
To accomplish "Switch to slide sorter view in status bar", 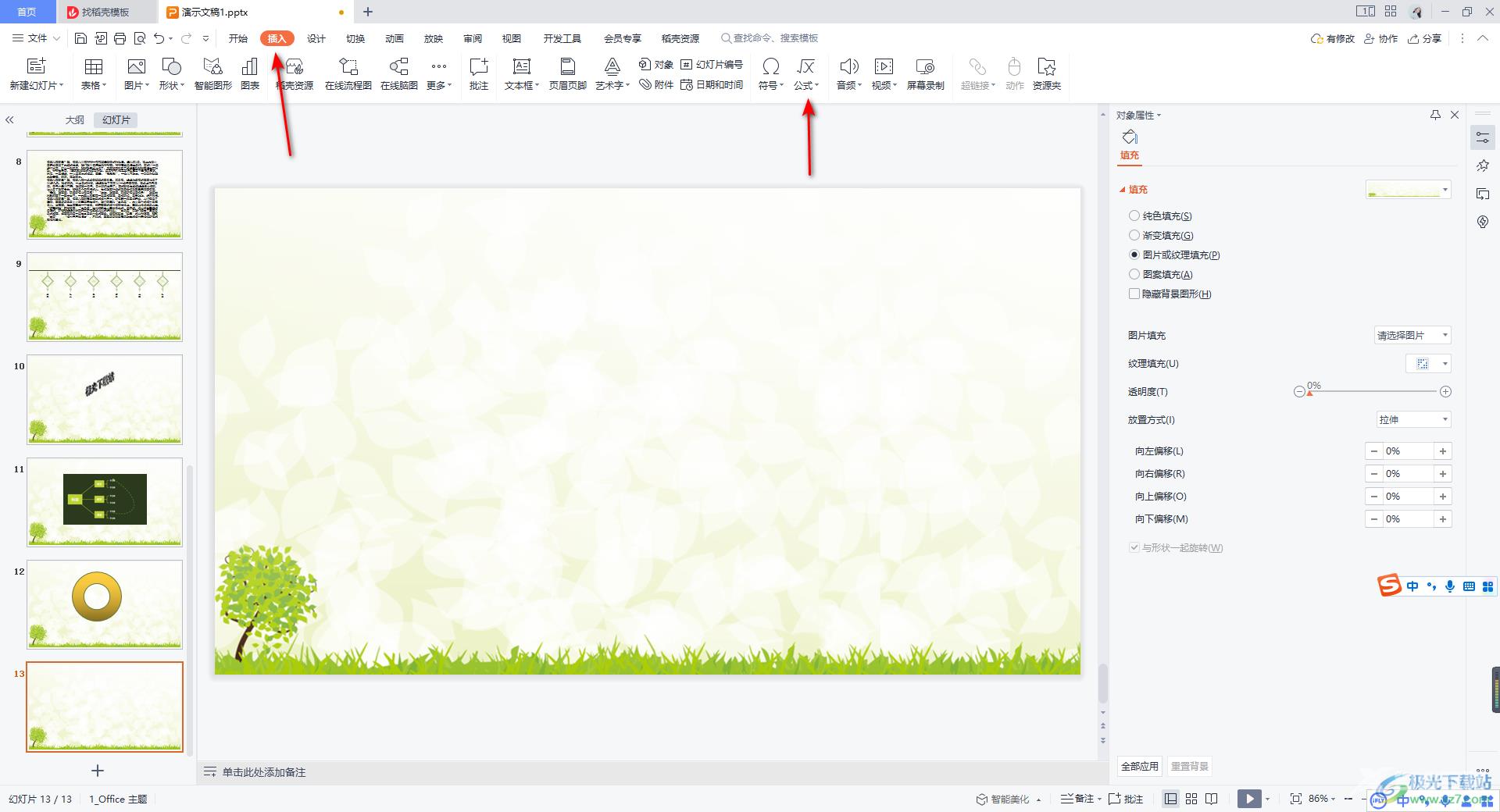I will [x=1191, y=799].
